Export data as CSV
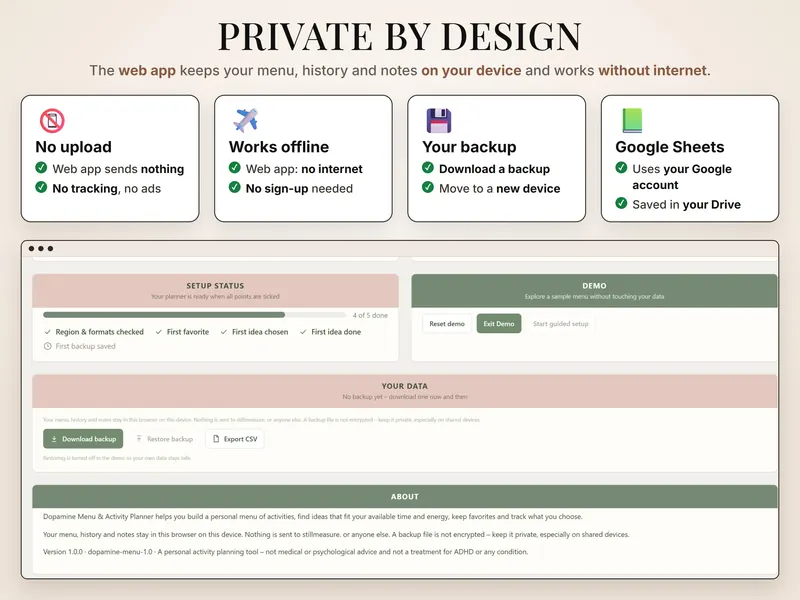This screenshot has width=800, height=600. click(x=235, y=439)
